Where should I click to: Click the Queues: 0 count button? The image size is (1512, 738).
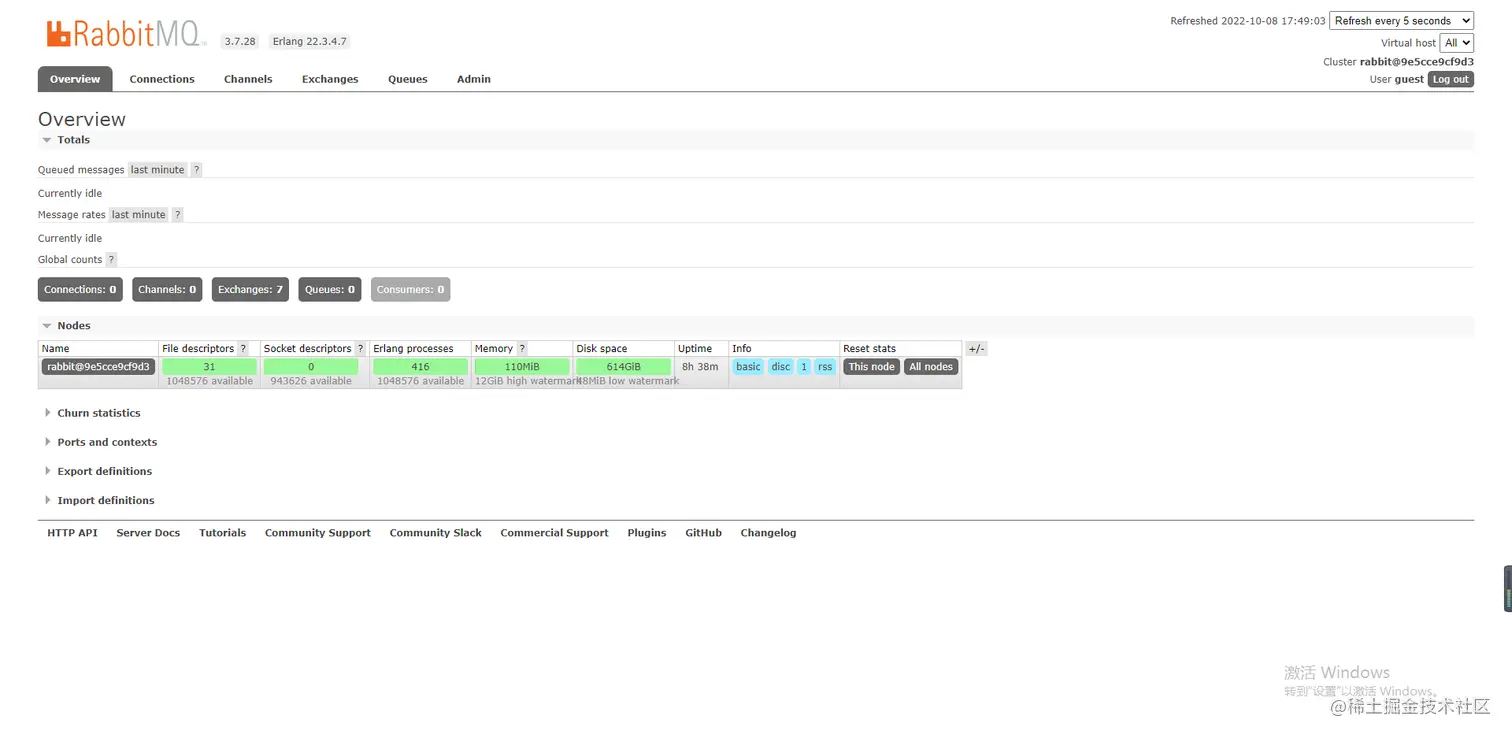pyautogui.click(x=330, y=290)
